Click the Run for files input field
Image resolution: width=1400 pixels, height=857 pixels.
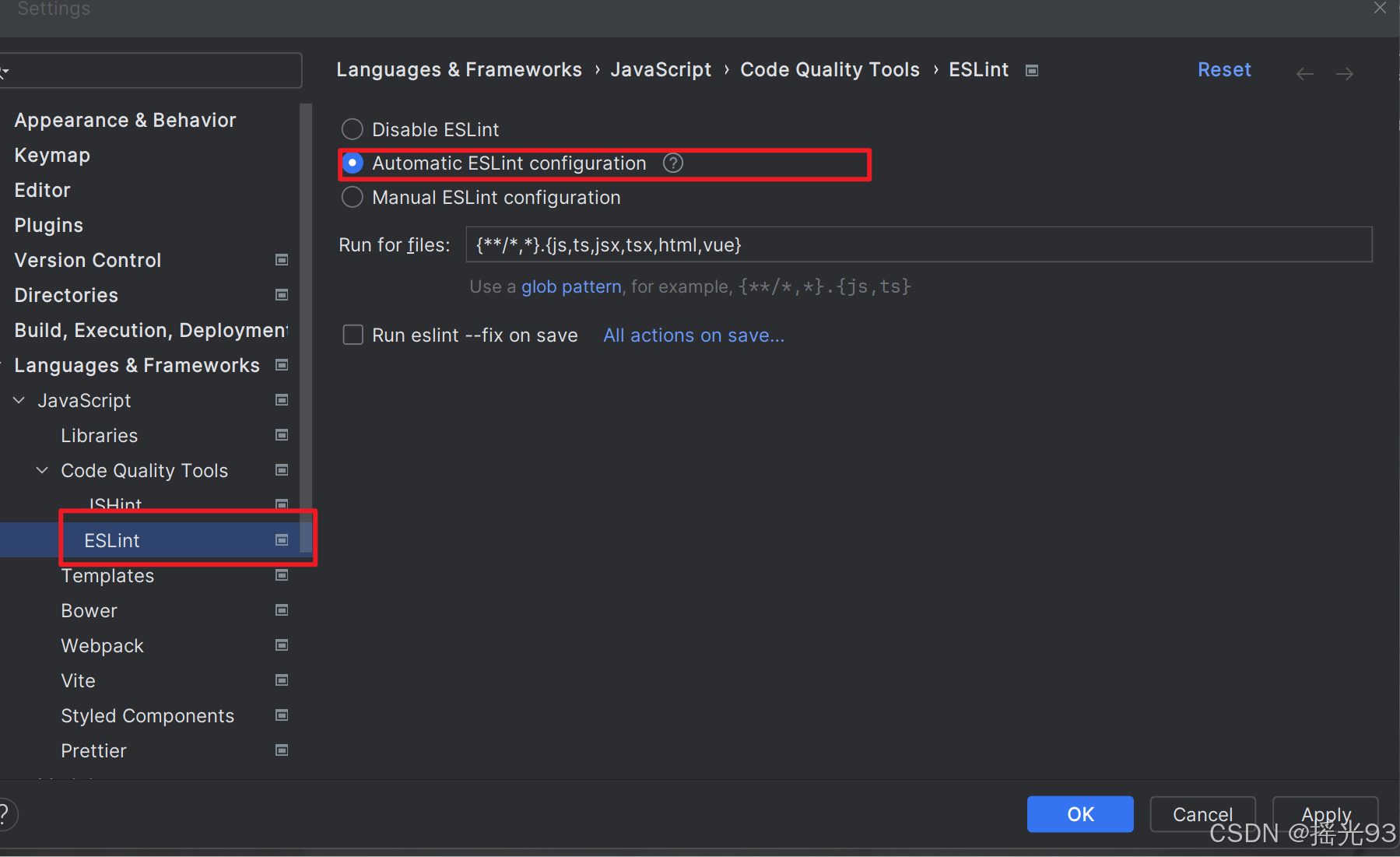[x=919, y=245]
